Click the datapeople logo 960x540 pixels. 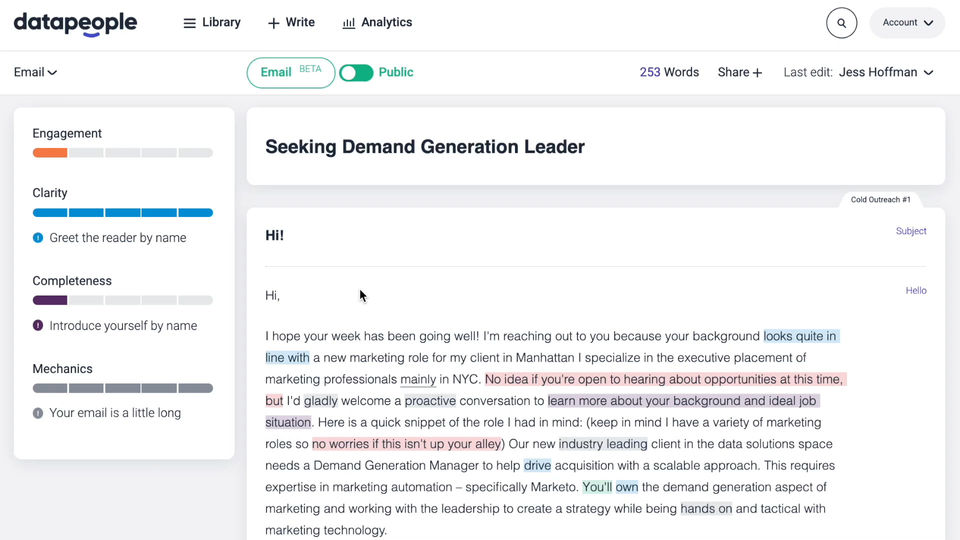coord(75,23)
